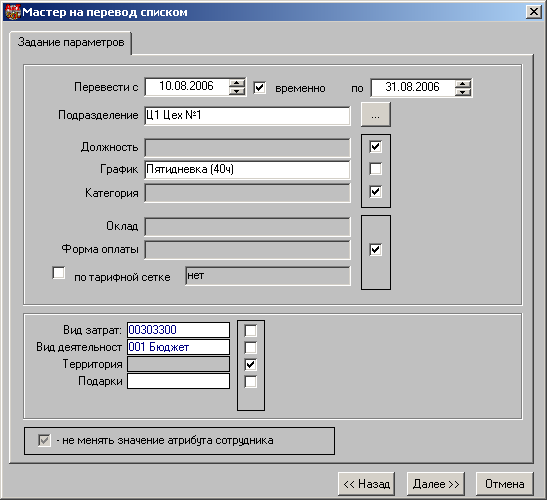
Task: Uncheck the 'временно' checkbox
Action: [260, 88]
